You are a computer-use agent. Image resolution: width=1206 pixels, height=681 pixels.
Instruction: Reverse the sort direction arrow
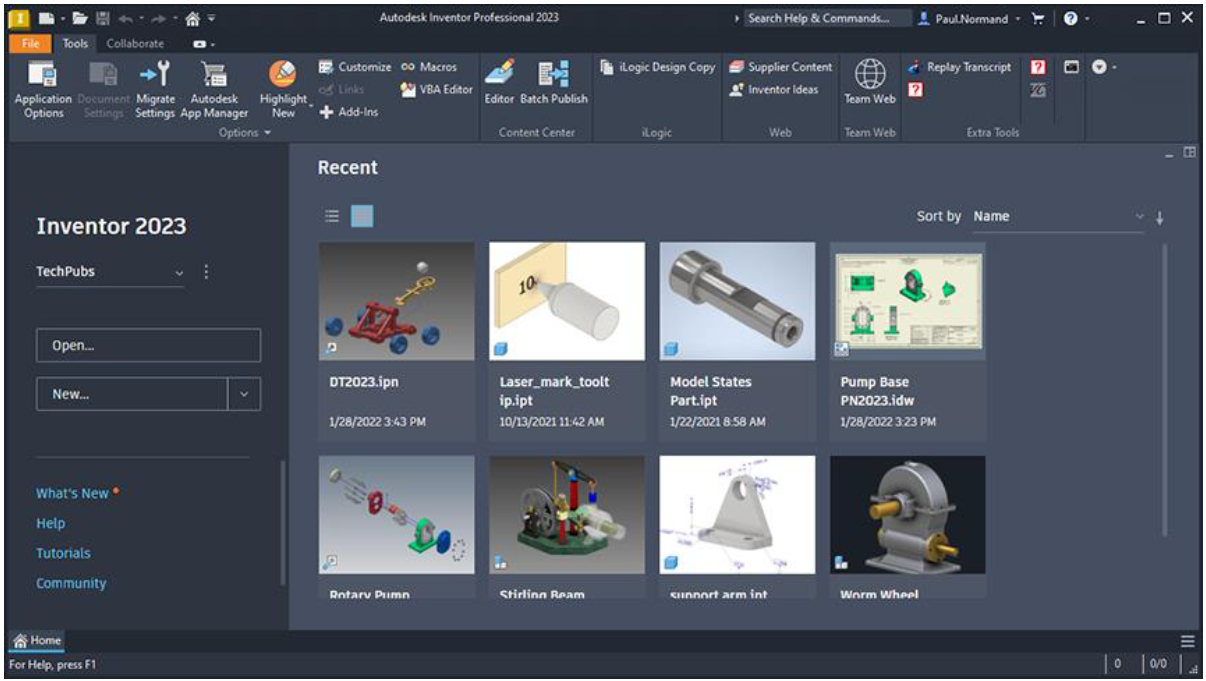click(x=1160, y=217)
